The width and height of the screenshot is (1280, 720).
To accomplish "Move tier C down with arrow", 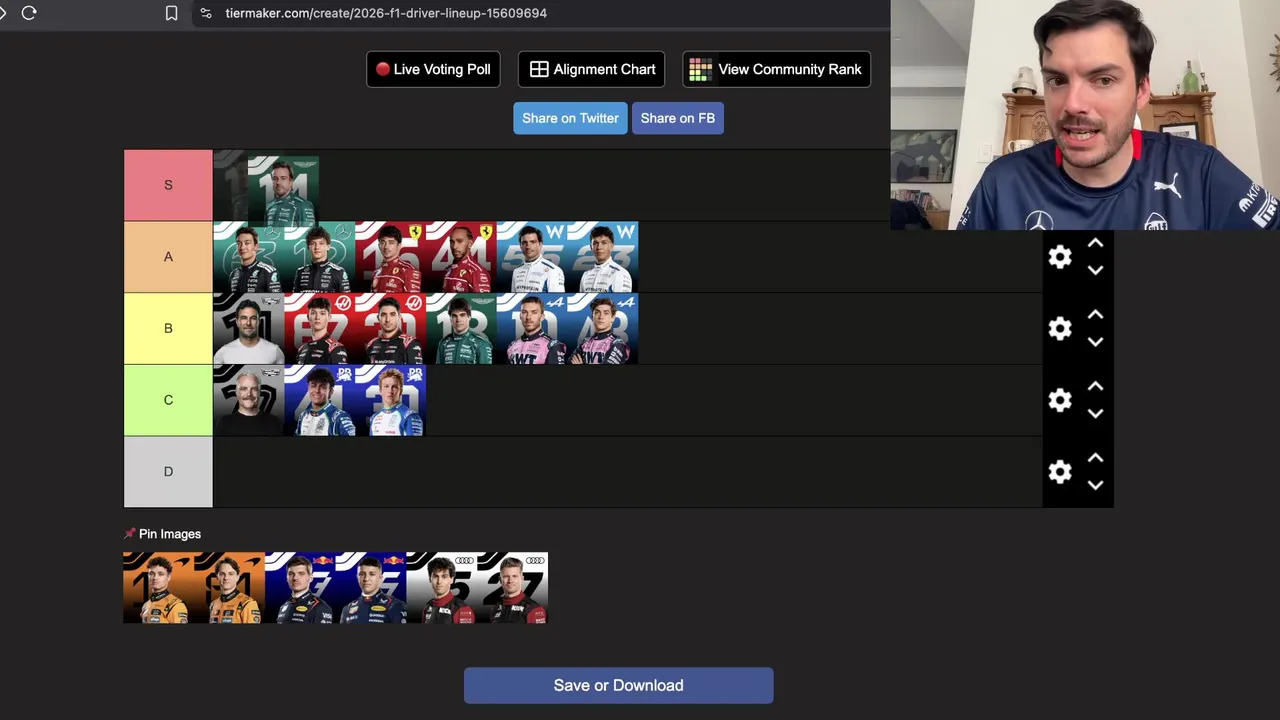I will pos(1095,413).
